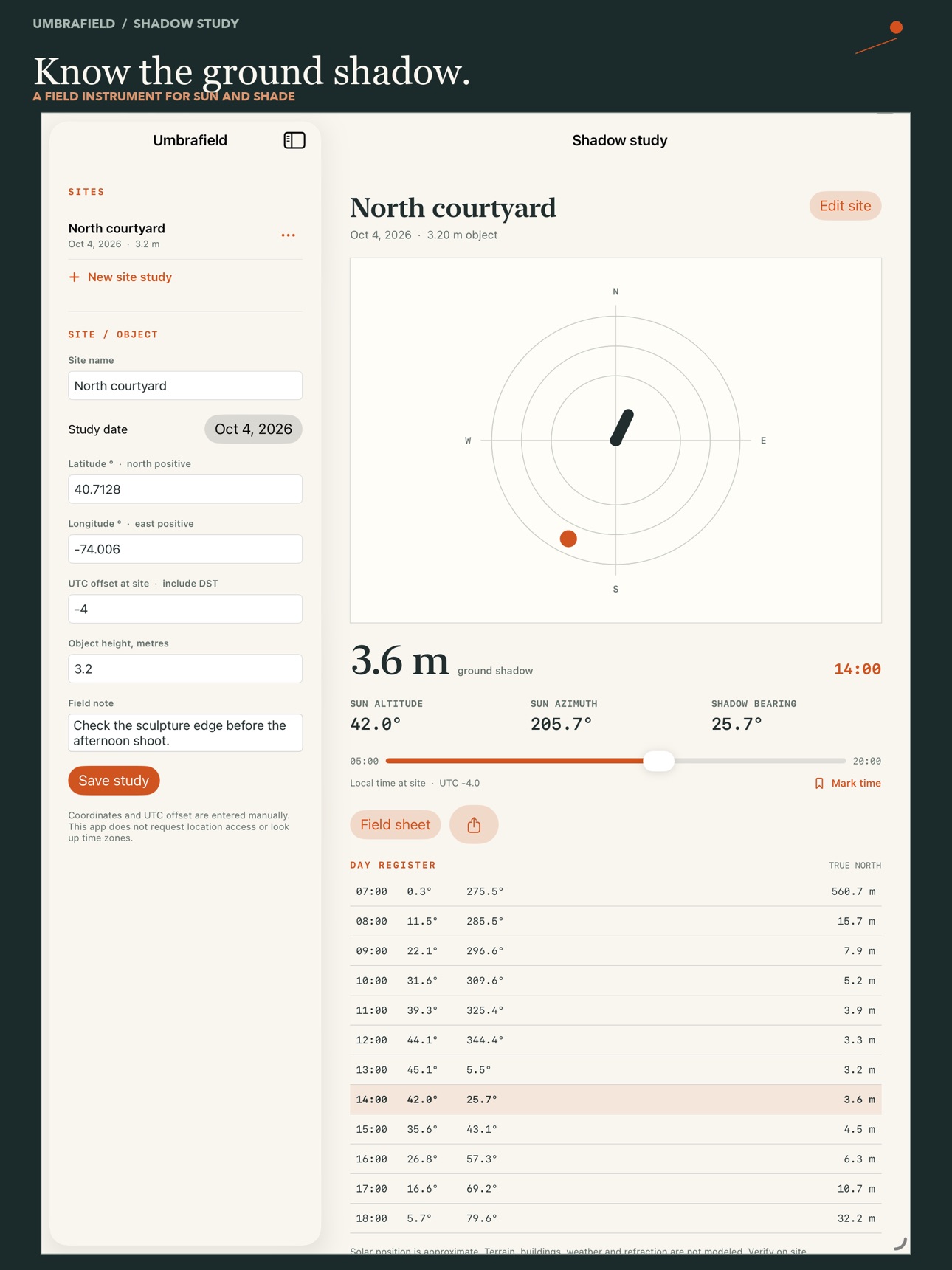Select the 15:00 row in Day Register

(x=615, y=1130)
